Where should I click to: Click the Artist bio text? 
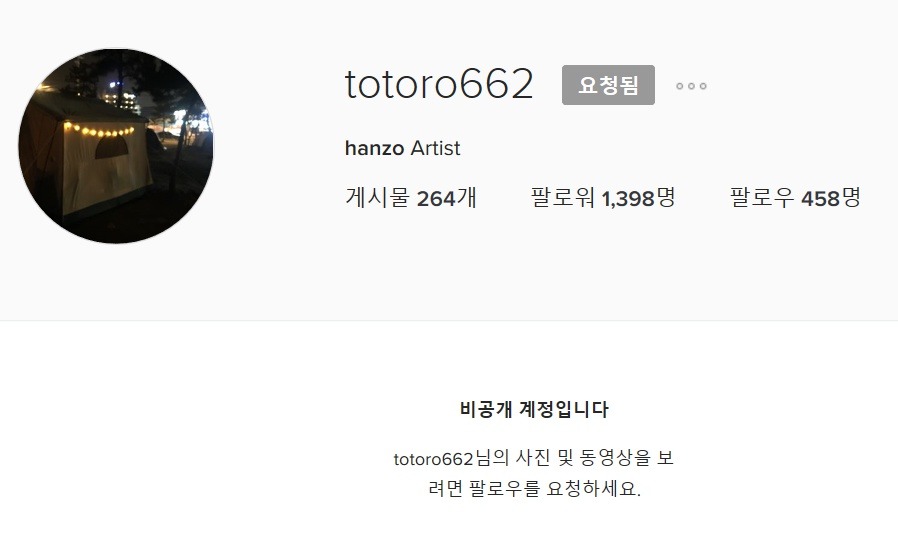435,148
